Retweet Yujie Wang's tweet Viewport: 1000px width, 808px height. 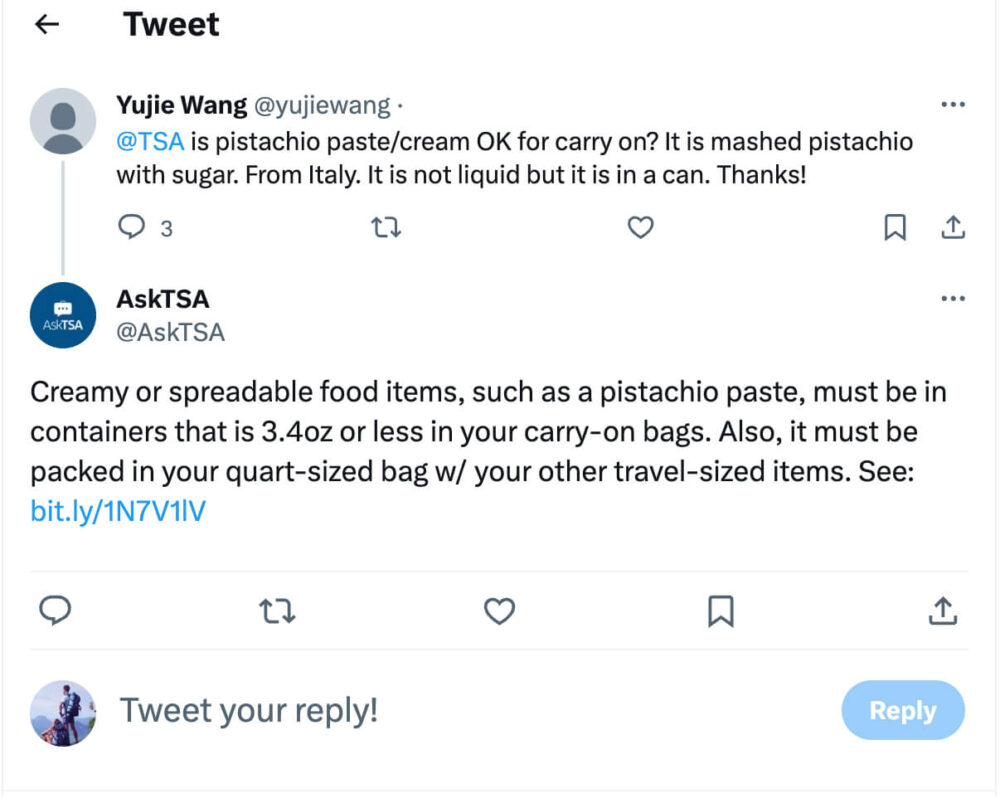[x=385, y=228]
